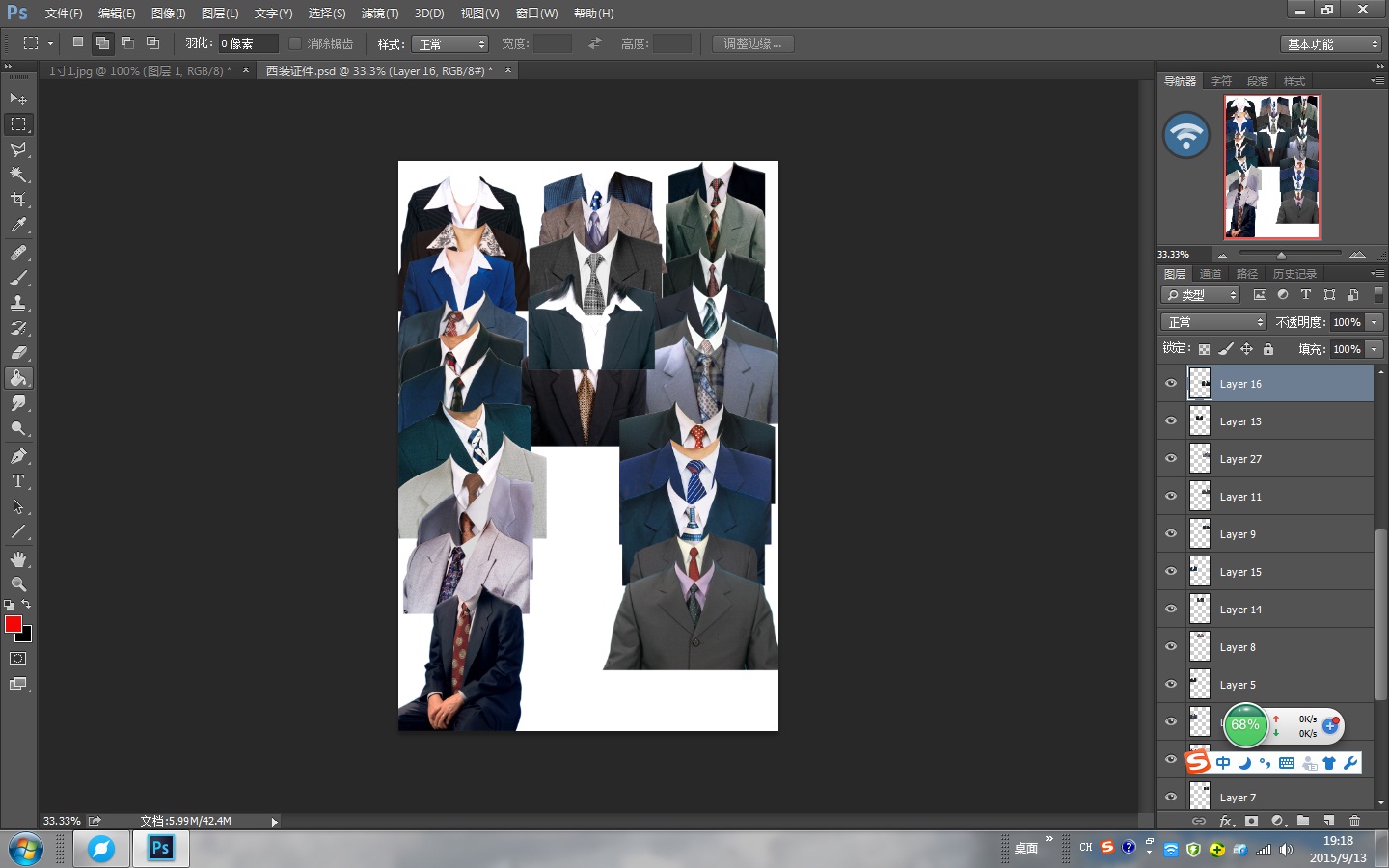Click the add layer mask icon
The height and width of the screenshot is (868, 1389).
tap(1251, 821)
